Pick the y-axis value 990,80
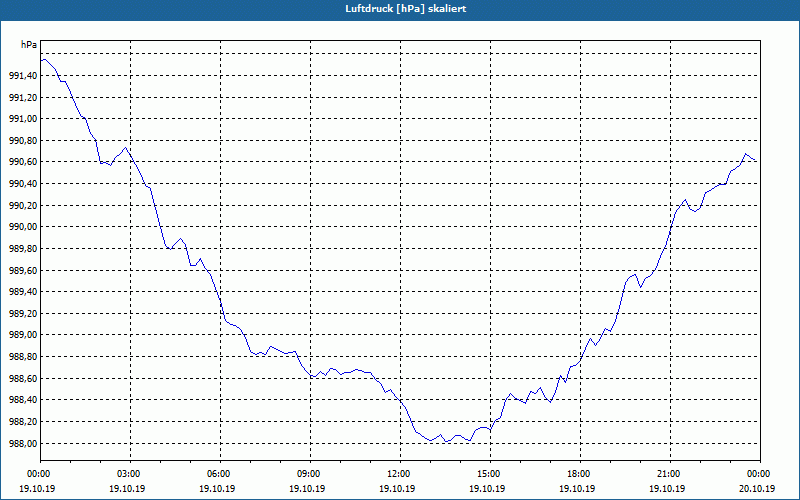 23,141
